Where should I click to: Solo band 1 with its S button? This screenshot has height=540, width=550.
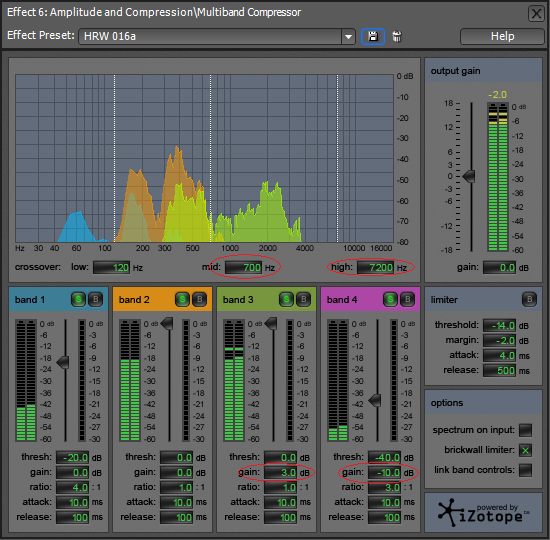(x=78, y=299)
